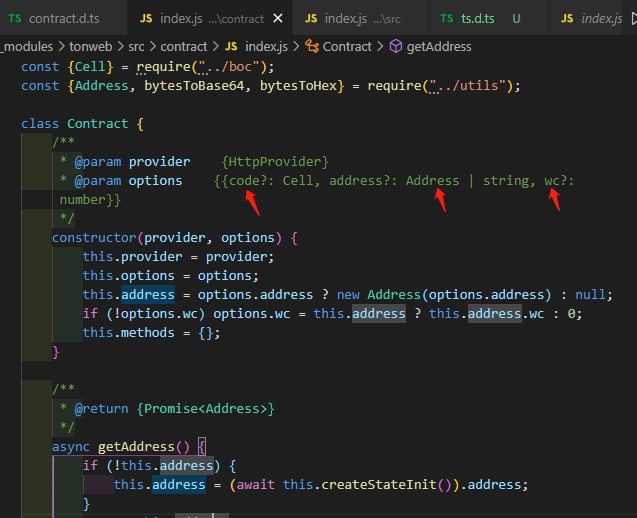Click the JS file icon in breadcrumb

tap(231, 47)
